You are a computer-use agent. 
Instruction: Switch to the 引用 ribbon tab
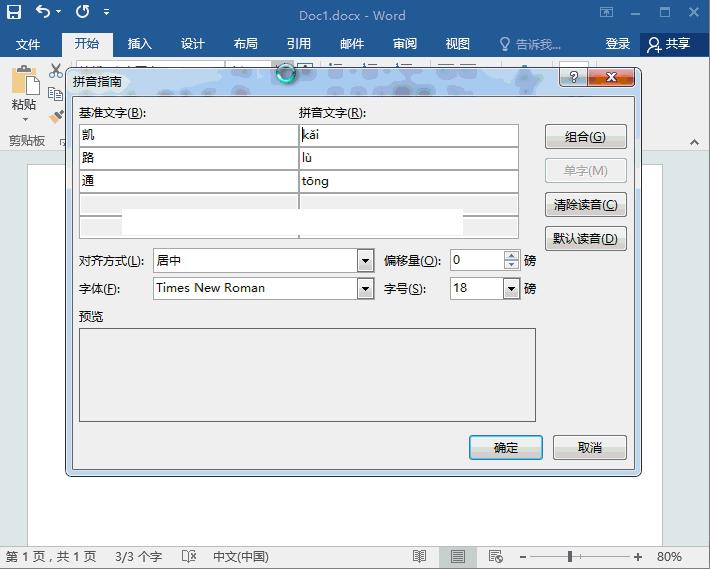298,44
